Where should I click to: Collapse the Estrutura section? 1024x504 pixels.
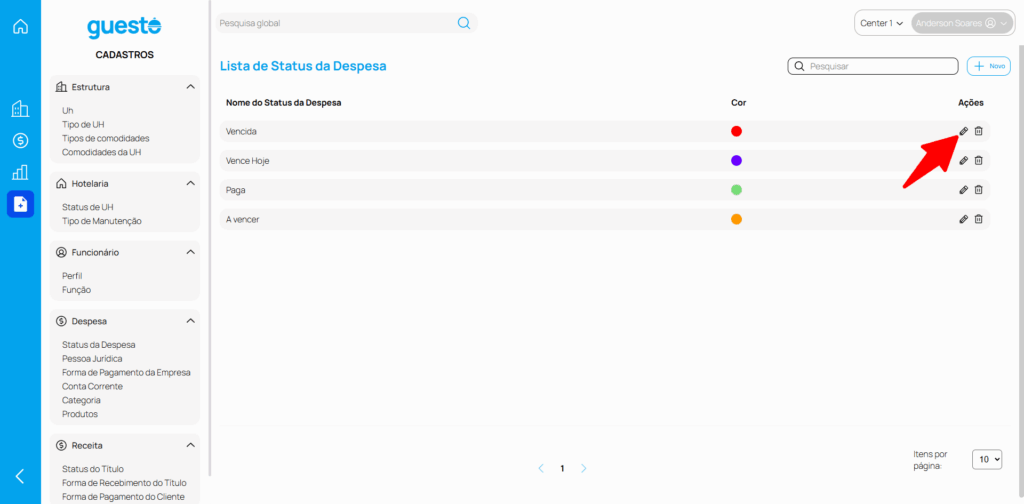[x=190, y=87]
